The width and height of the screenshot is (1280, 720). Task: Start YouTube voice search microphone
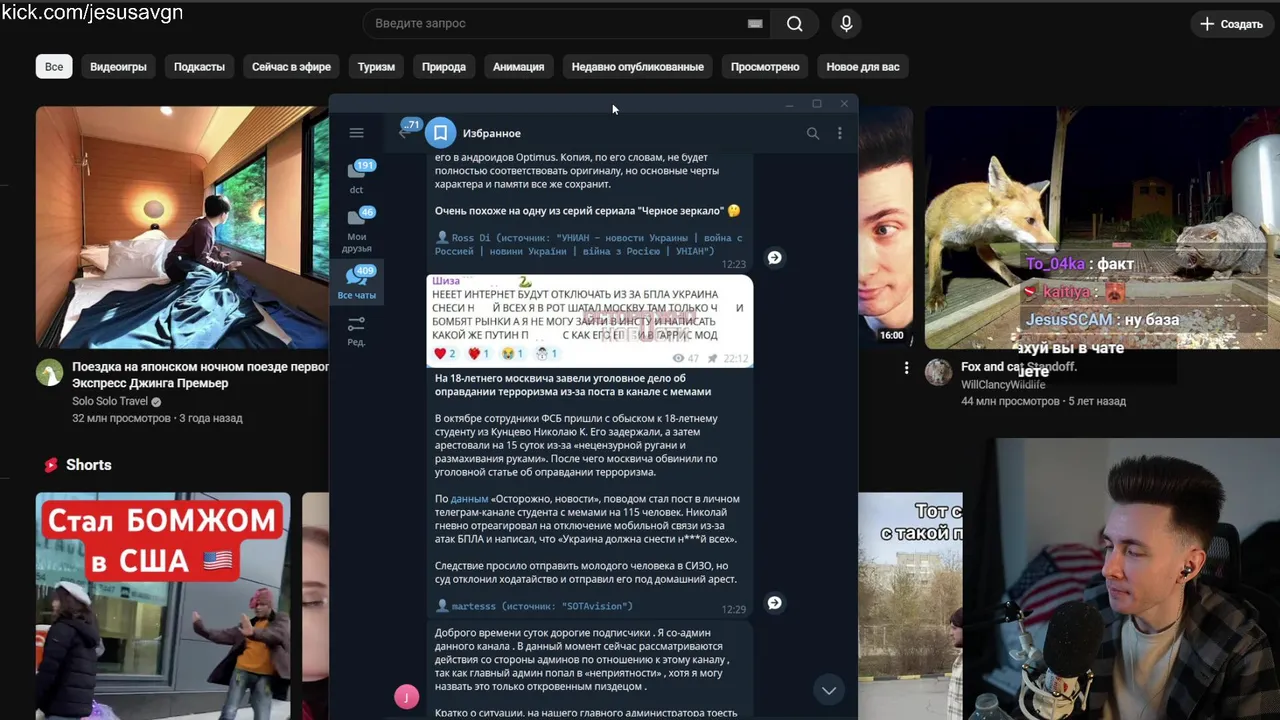(846, 23)
